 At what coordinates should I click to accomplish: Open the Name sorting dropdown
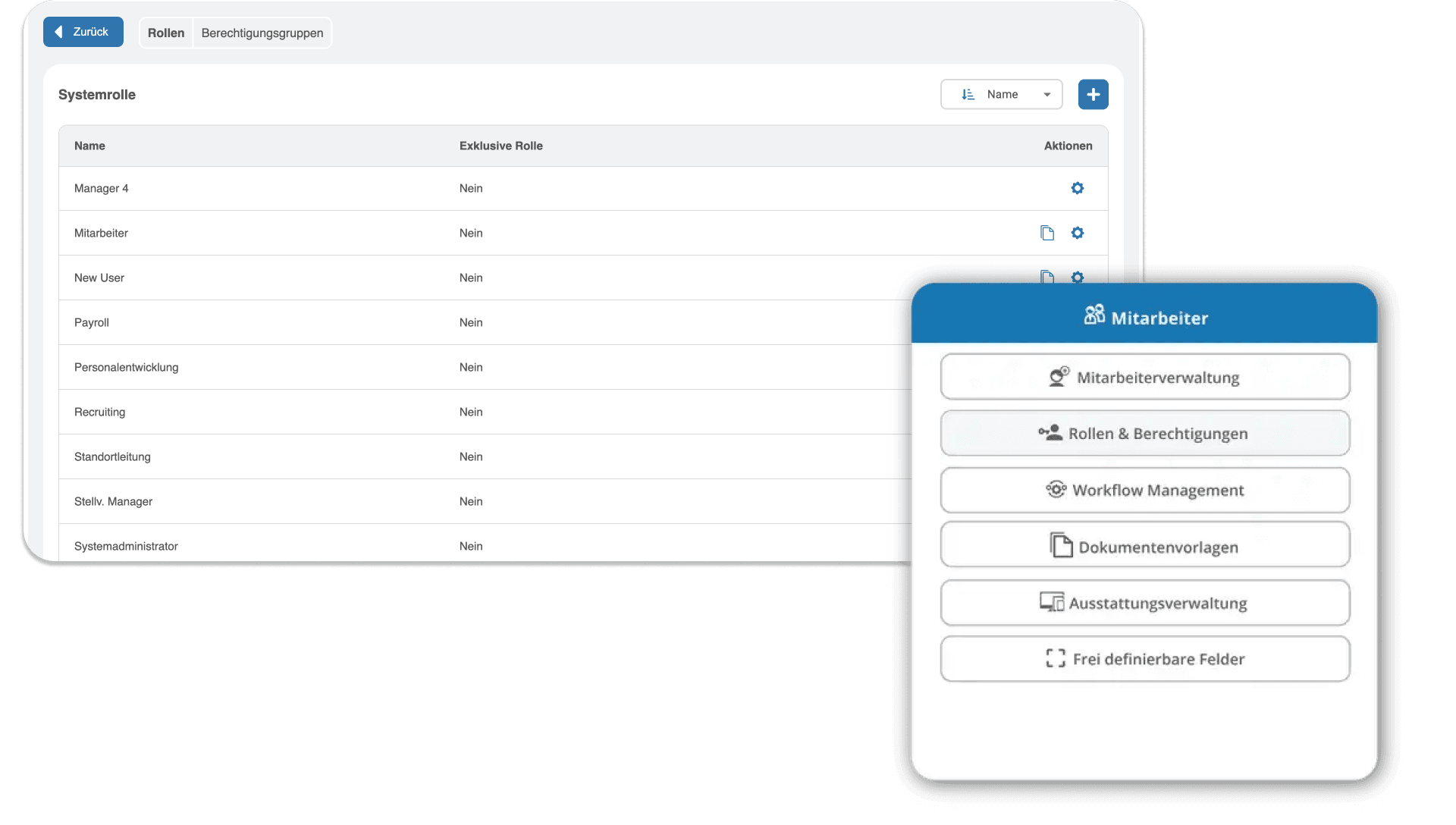tap(1001, 94)
